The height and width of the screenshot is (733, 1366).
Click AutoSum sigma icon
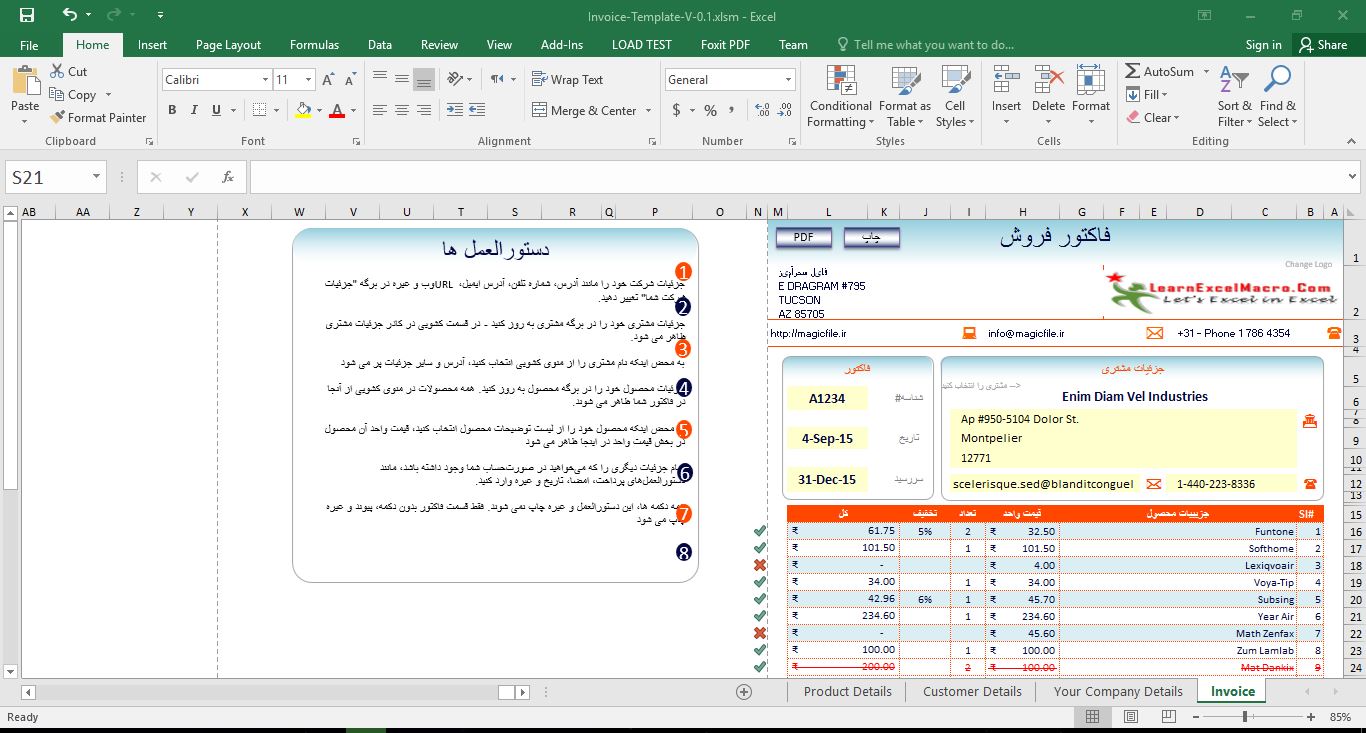pos(1133,71)
